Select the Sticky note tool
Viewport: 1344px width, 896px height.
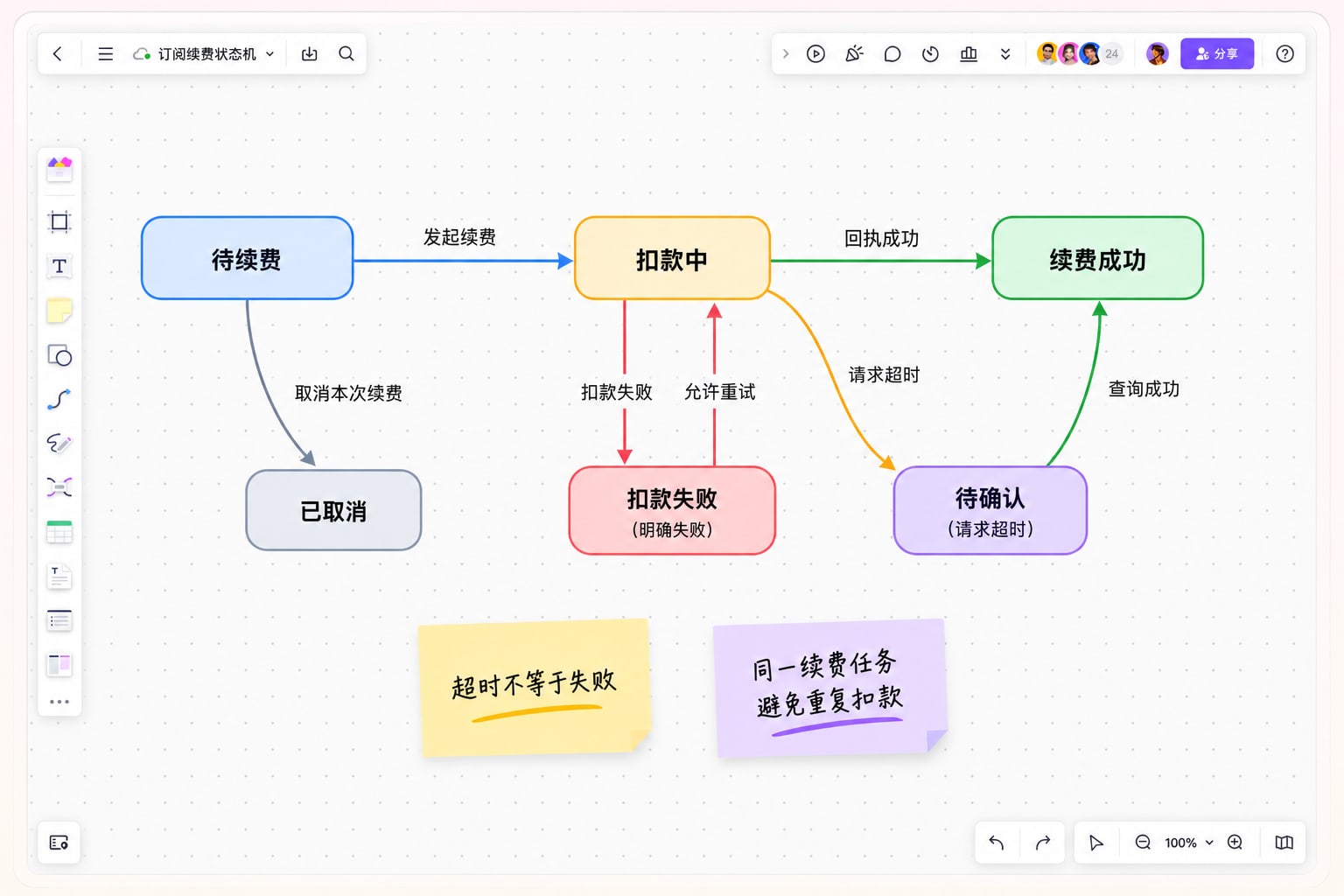pyautogui.click(x=59, y=311)
